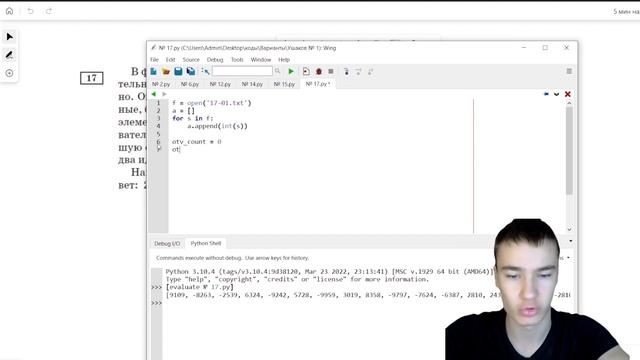Select the pen drawing tool in left sidebar

9,55
